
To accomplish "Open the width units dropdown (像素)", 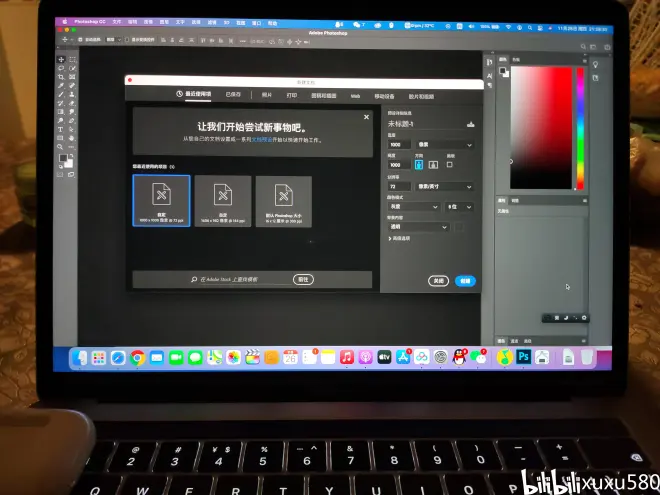I will coord(445,145).
